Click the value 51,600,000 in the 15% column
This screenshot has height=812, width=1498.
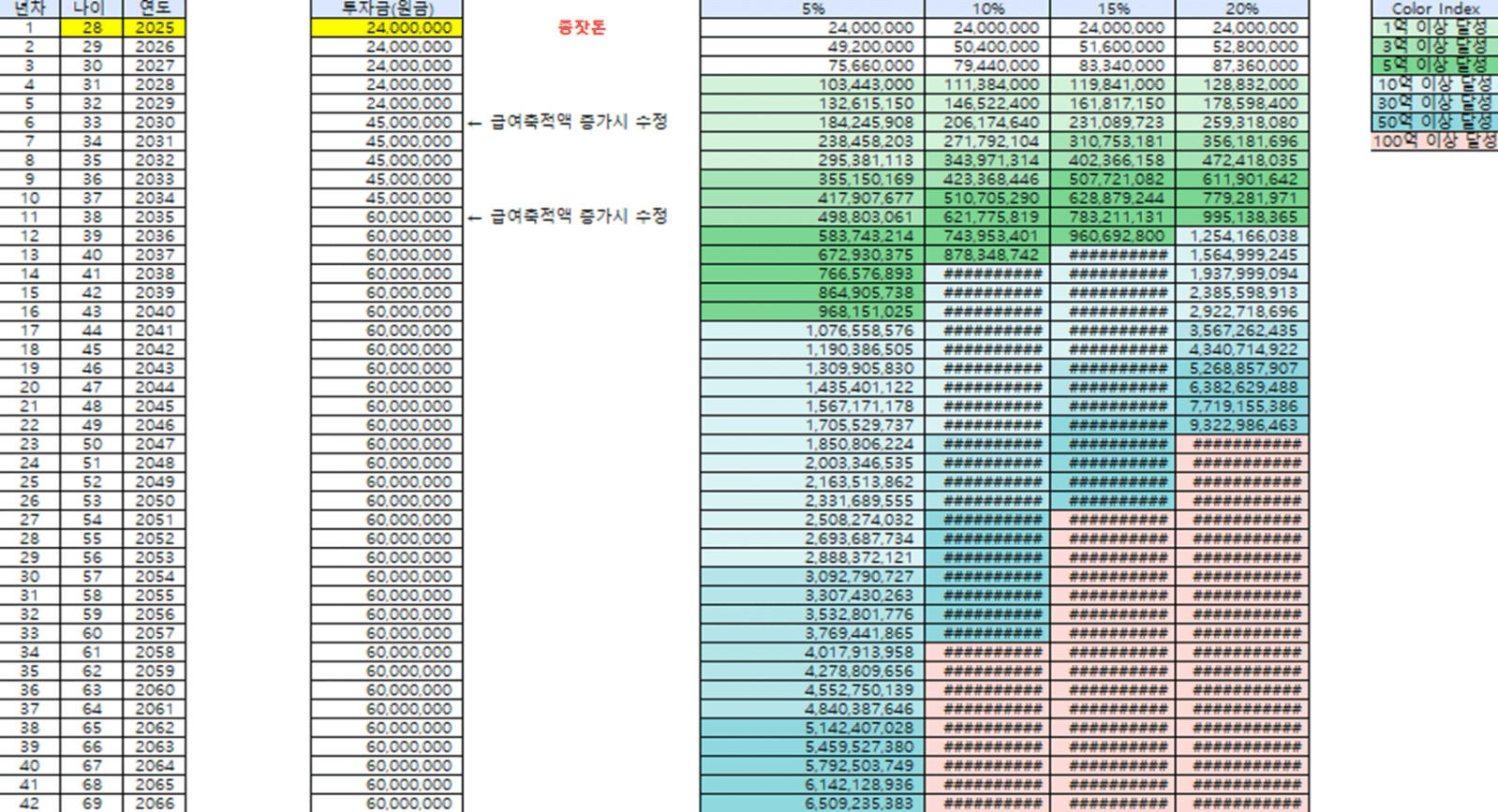[x=1113, y=46]
